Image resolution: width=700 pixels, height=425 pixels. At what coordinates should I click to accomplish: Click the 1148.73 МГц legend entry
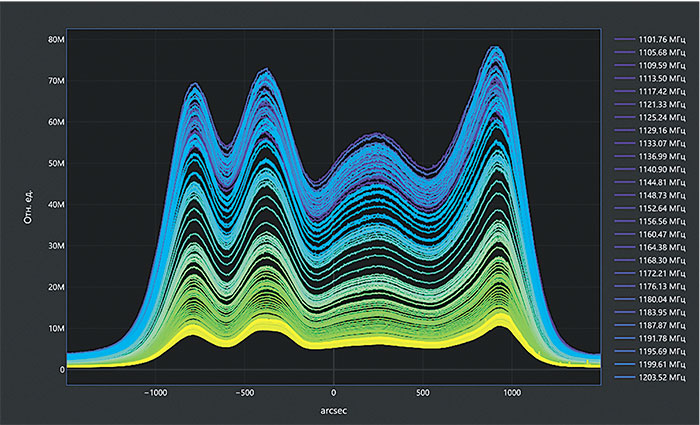[x=660, y=196]
